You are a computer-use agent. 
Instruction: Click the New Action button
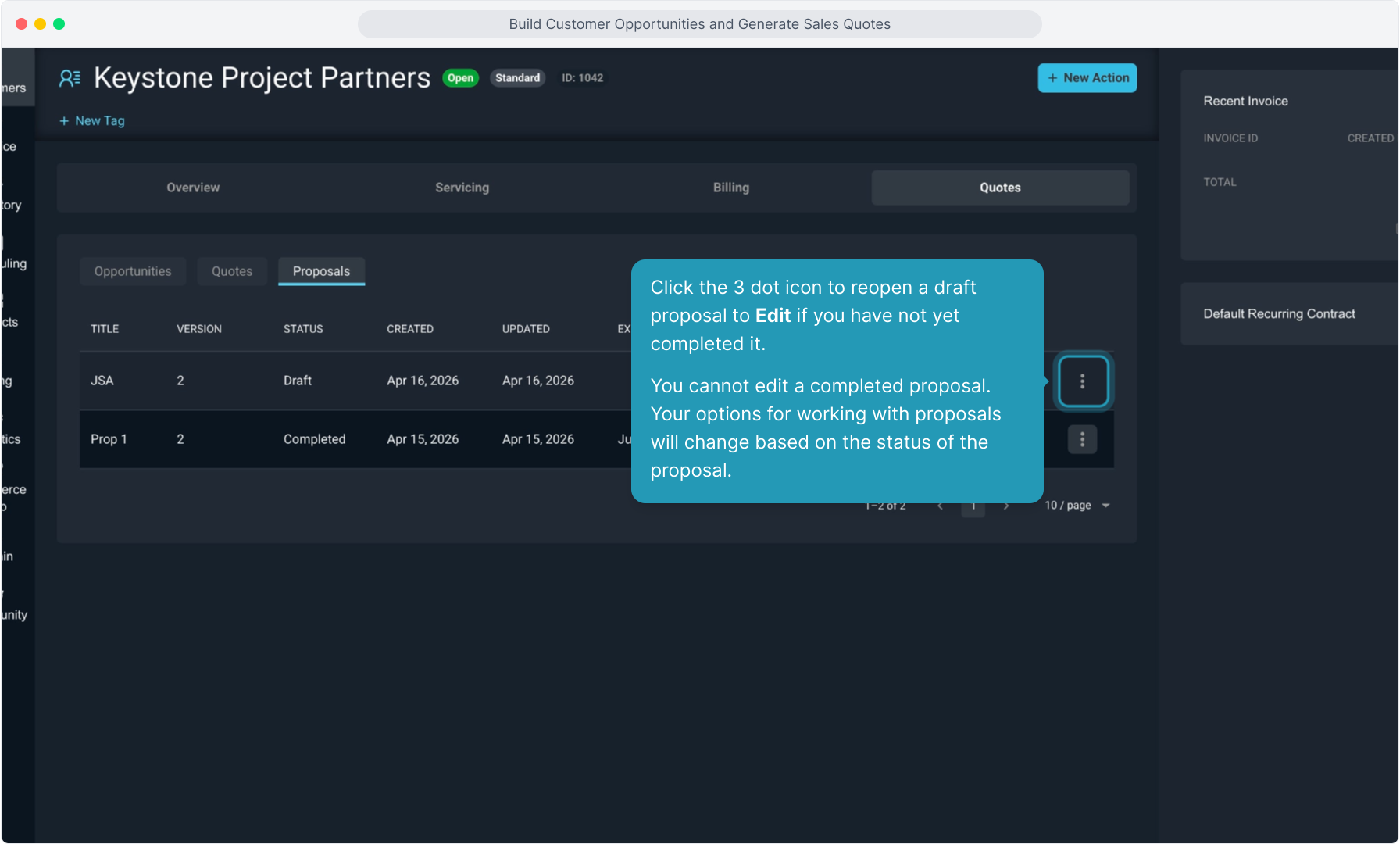[1087, 78]
